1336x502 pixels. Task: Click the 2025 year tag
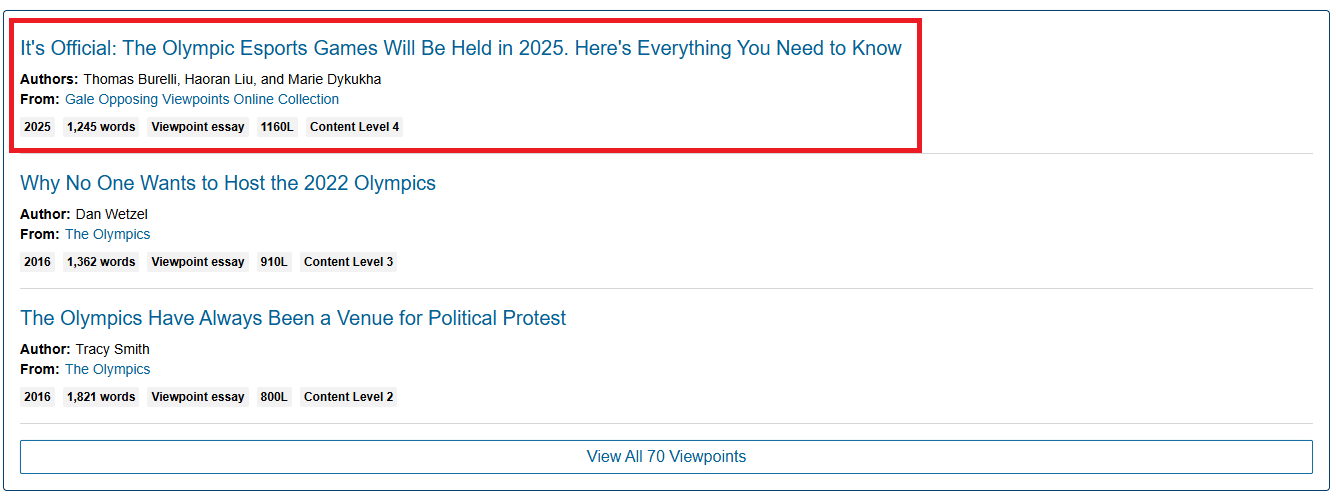[37, 127]
